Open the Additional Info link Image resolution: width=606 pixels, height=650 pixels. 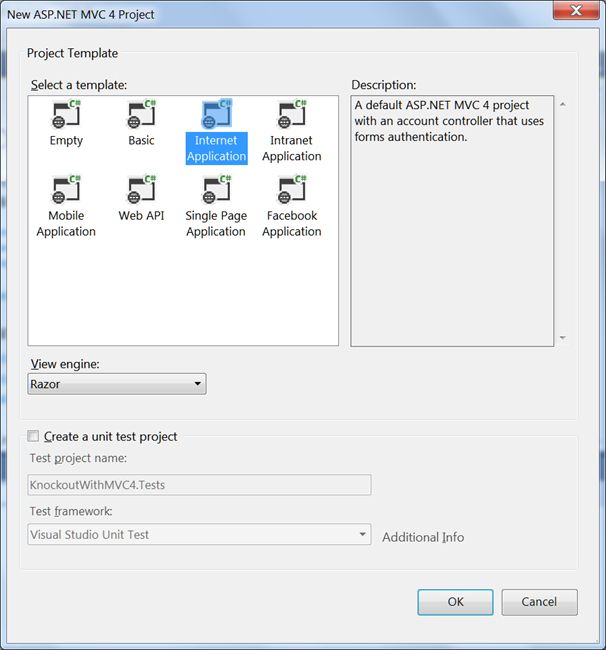[x=423, y=537]
